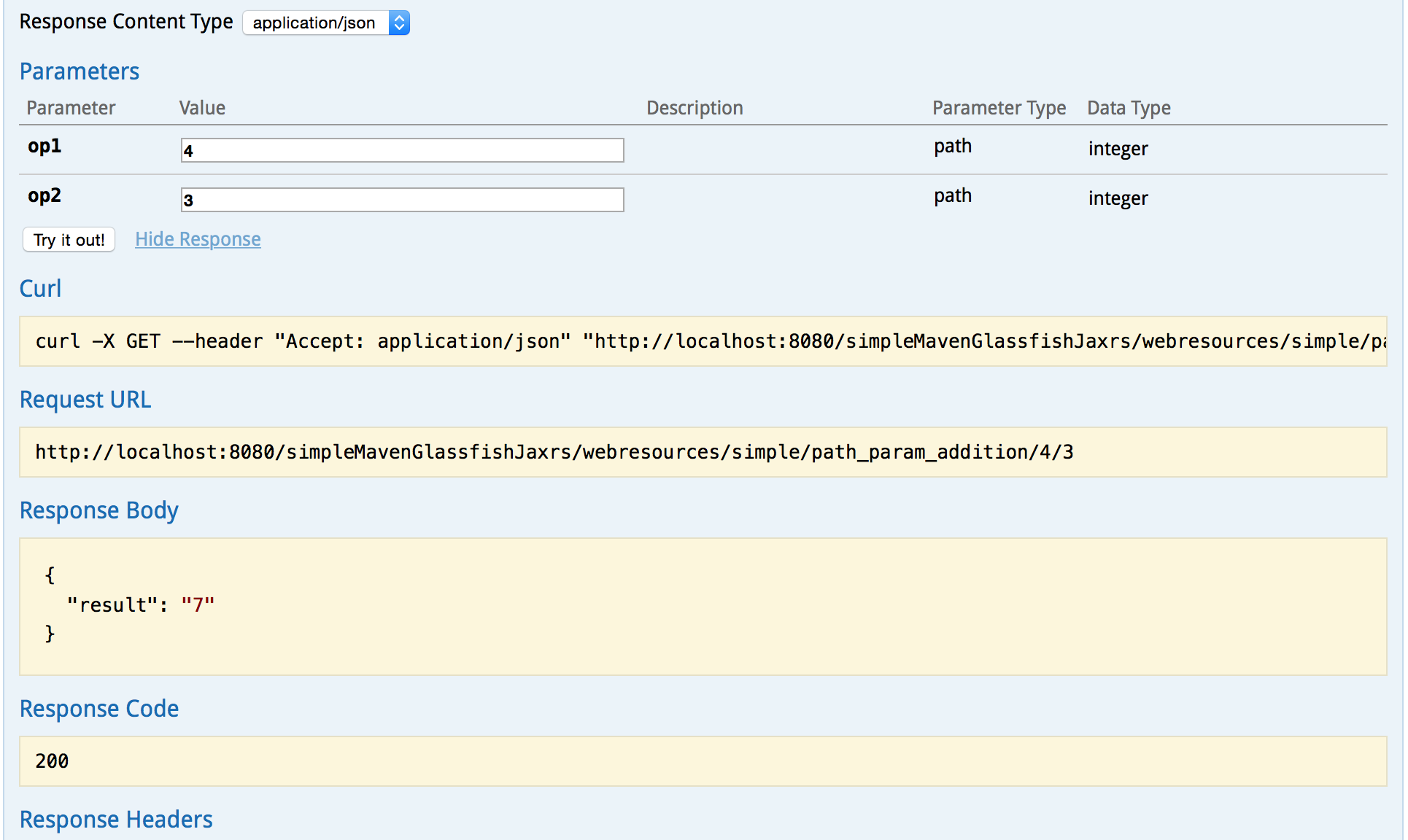Click the blue stepper arrows on content type selector
The image size is (1408, 840).
[x=399, y=23]
